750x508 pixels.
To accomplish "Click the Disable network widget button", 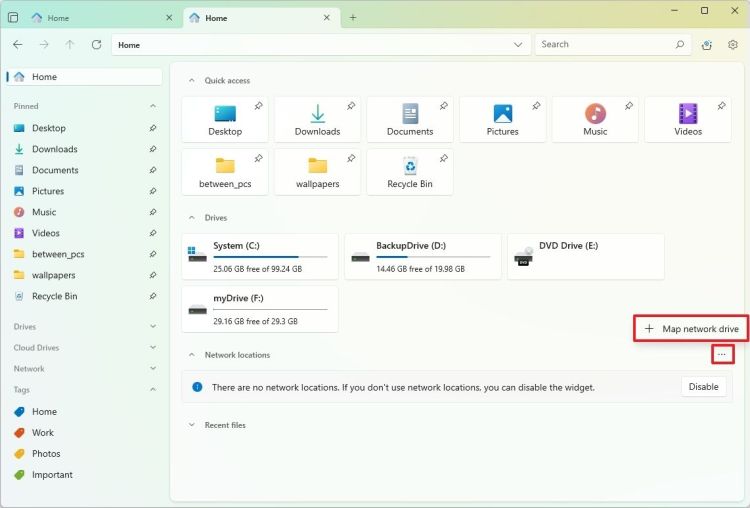I will point(703,387).
